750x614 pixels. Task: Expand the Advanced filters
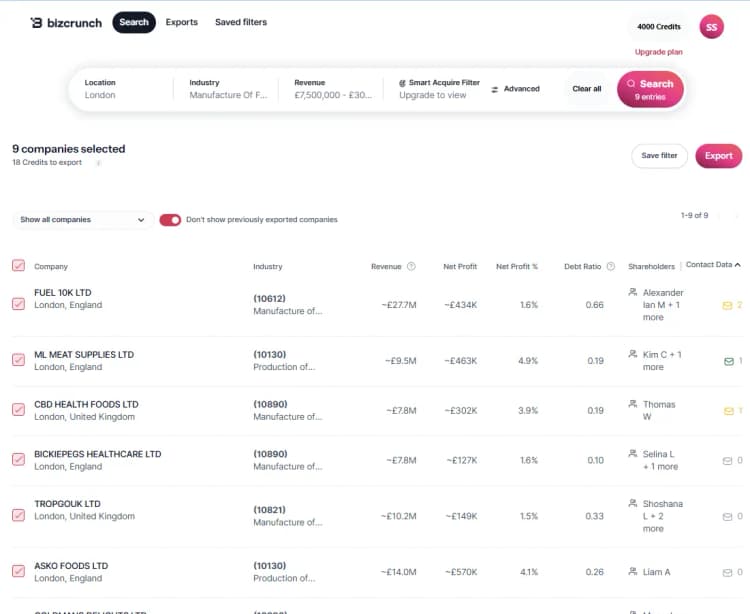click(516, 89)
